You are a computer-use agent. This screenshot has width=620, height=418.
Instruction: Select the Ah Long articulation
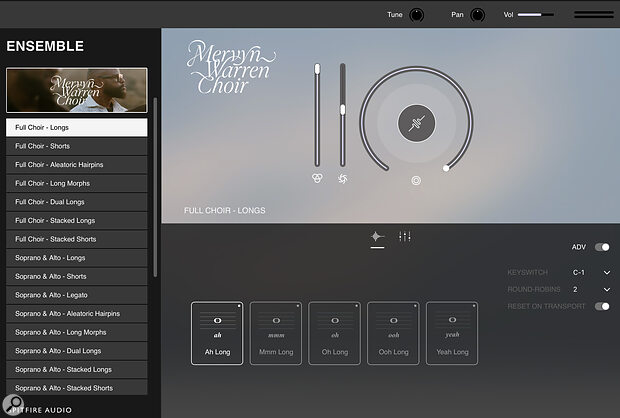pos(217,333)
